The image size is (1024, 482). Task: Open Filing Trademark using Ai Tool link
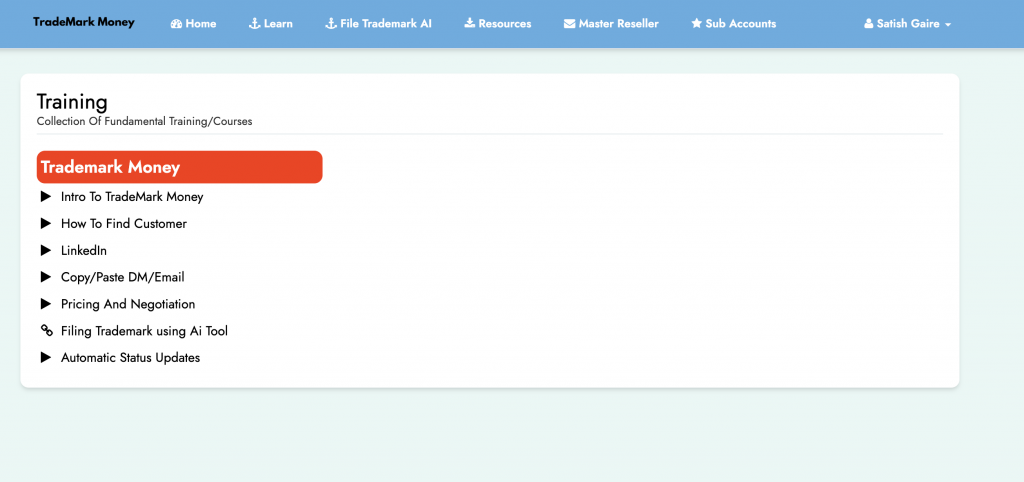144,331
